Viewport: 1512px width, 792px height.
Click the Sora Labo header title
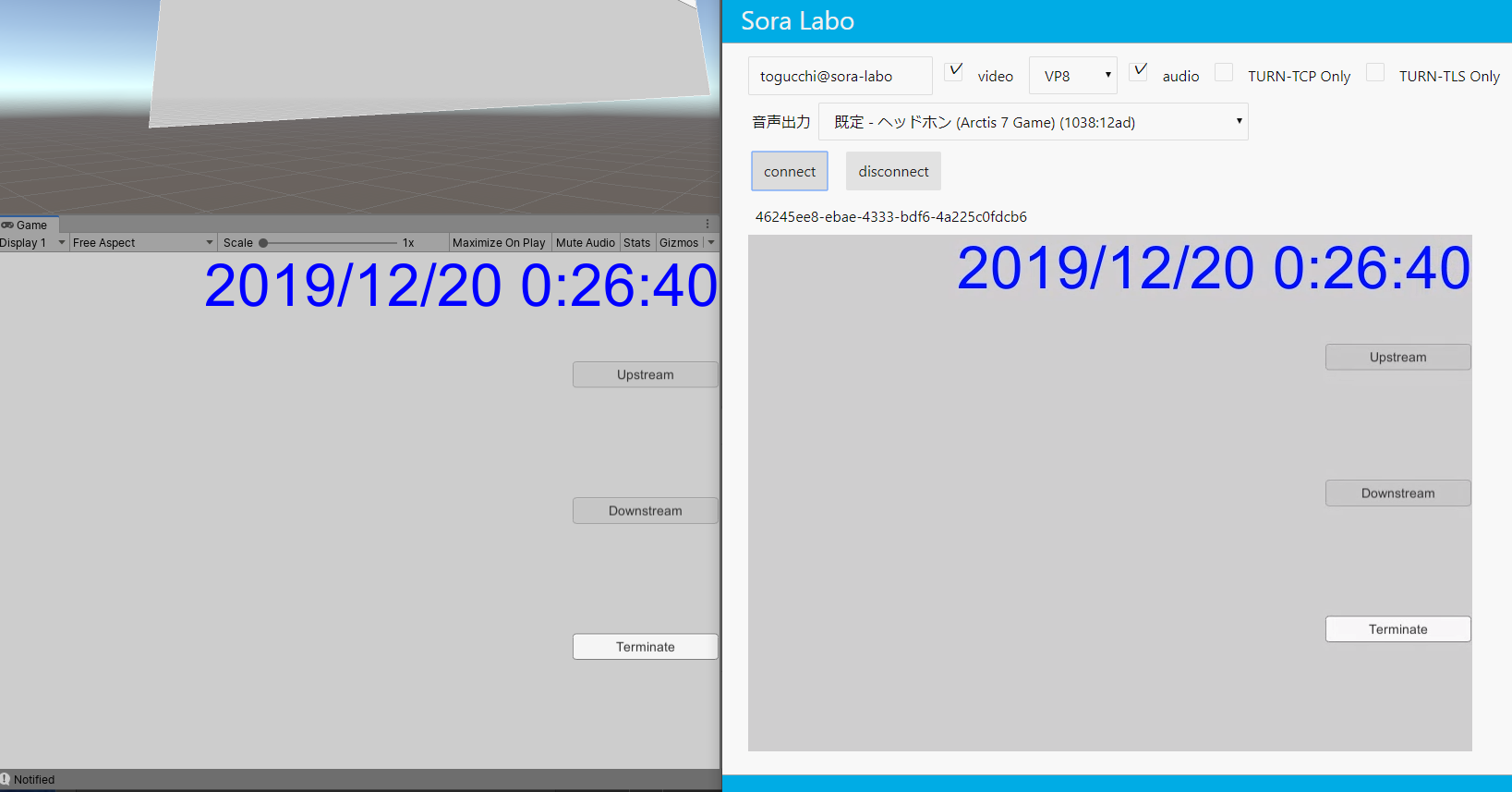pos(797,20)
